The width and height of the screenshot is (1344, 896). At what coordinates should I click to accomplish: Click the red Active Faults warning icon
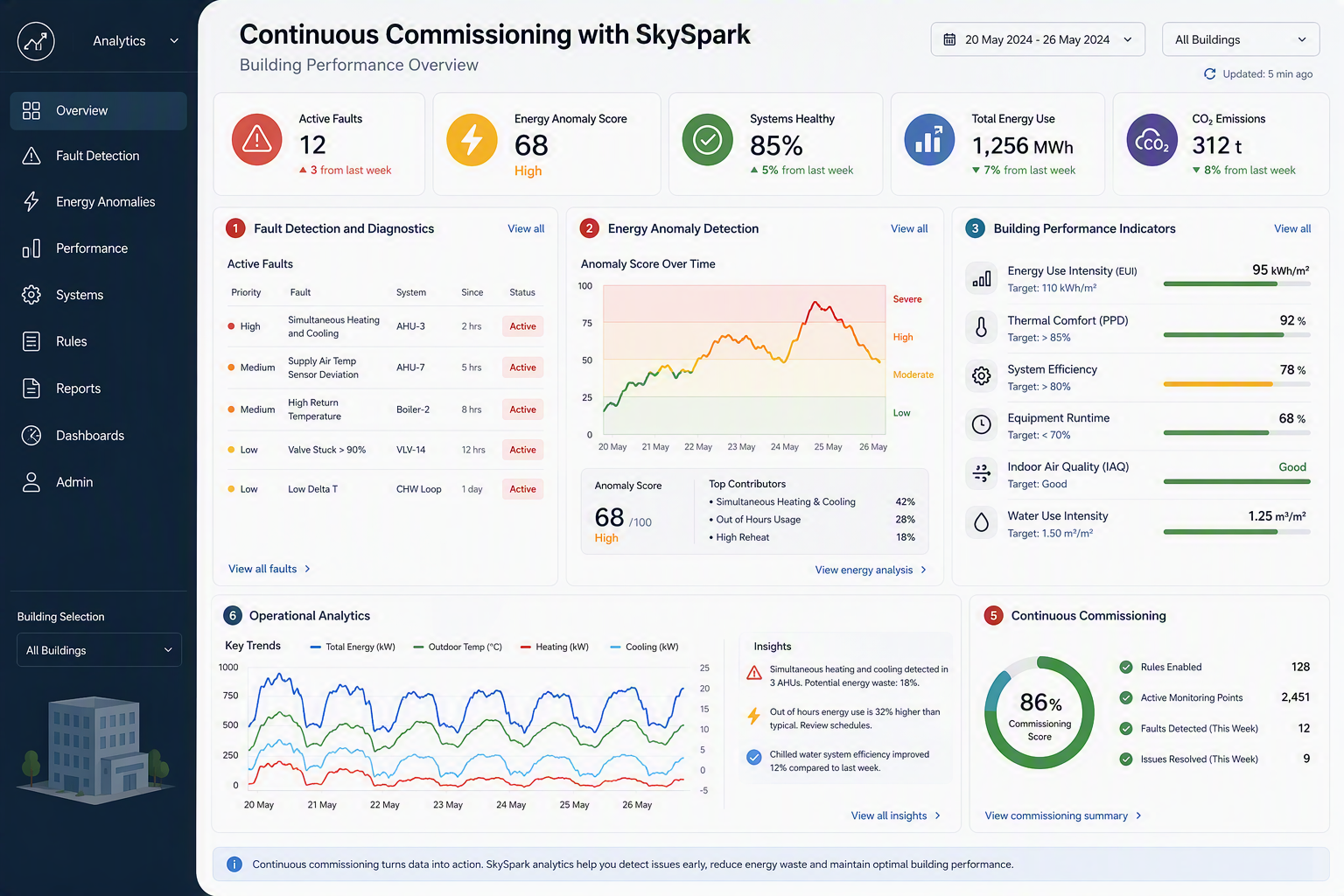[x=256, y=139]
